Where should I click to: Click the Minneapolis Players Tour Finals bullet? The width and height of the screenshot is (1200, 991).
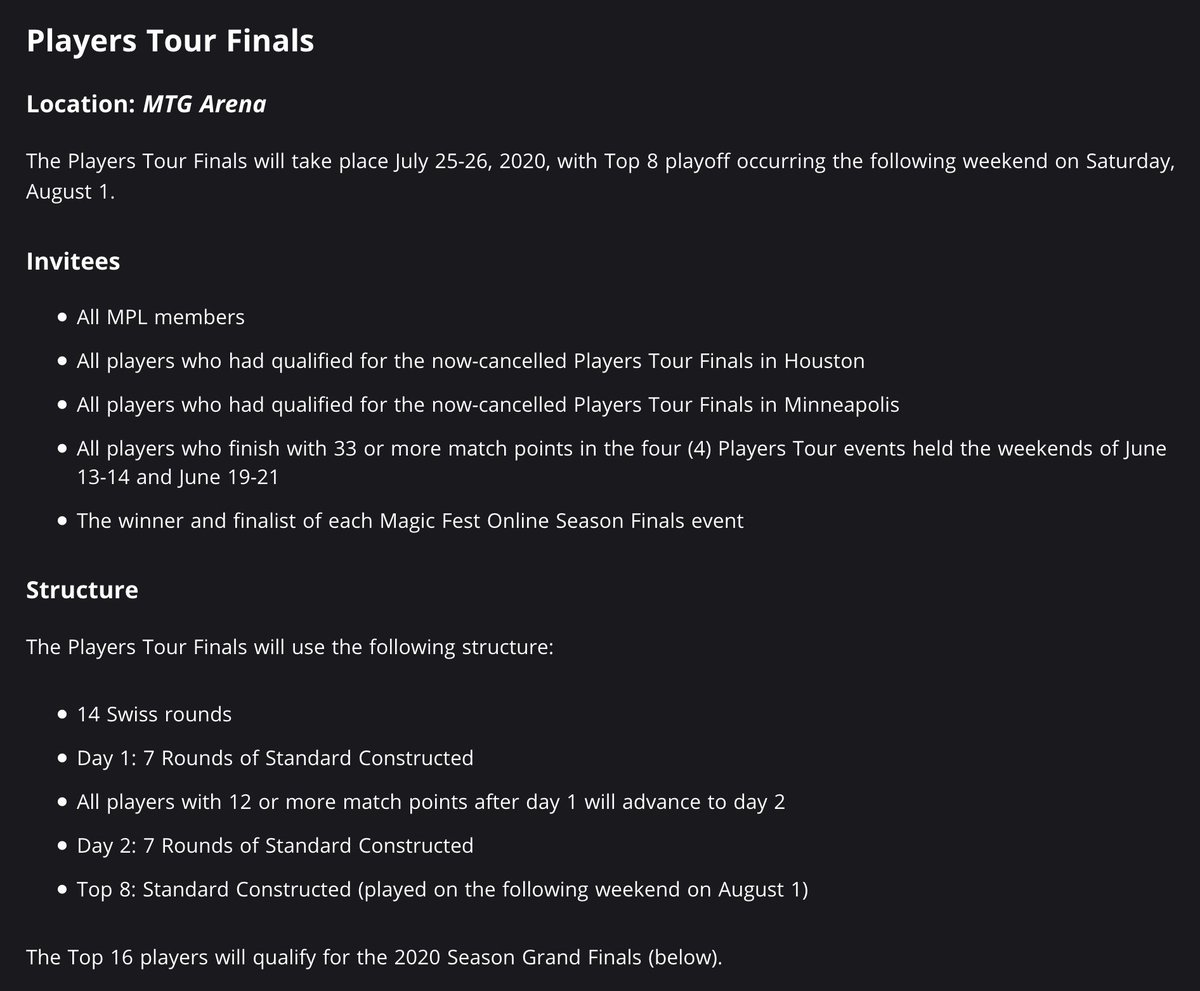click(487, 404)
